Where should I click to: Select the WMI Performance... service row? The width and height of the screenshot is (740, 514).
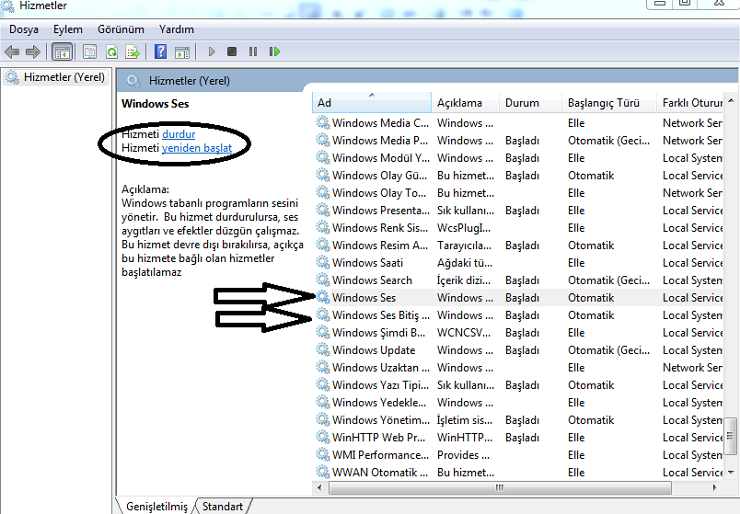518,455
